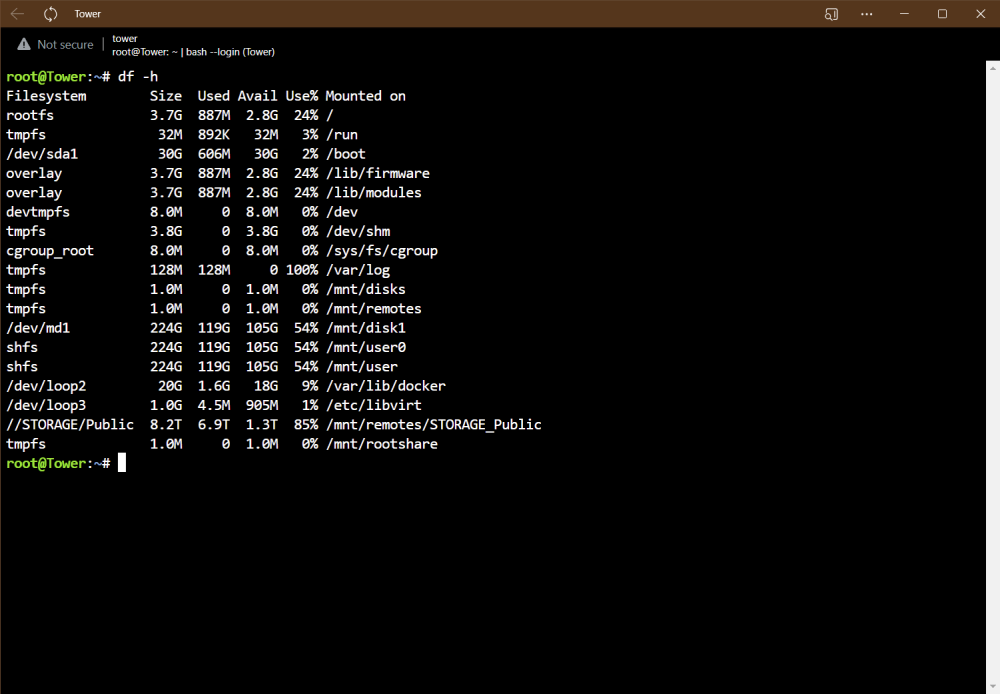
Task: View the Not secure warning icon
Action: [x=24, y=44]
